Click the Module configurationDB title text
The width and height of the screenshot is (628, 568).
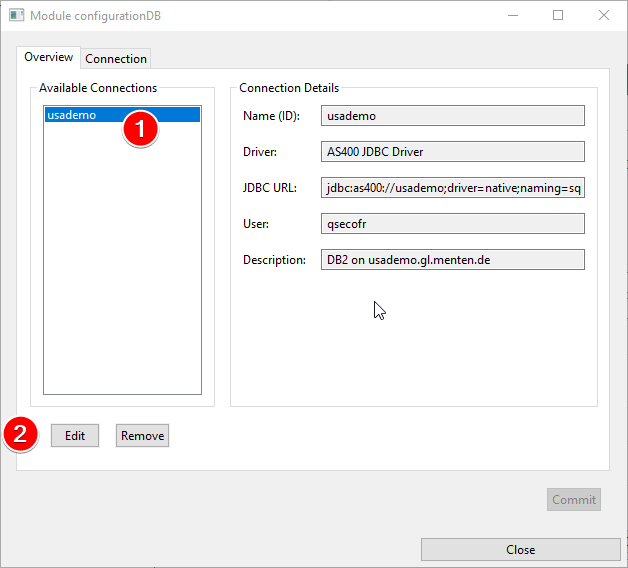tap(95, 16)
